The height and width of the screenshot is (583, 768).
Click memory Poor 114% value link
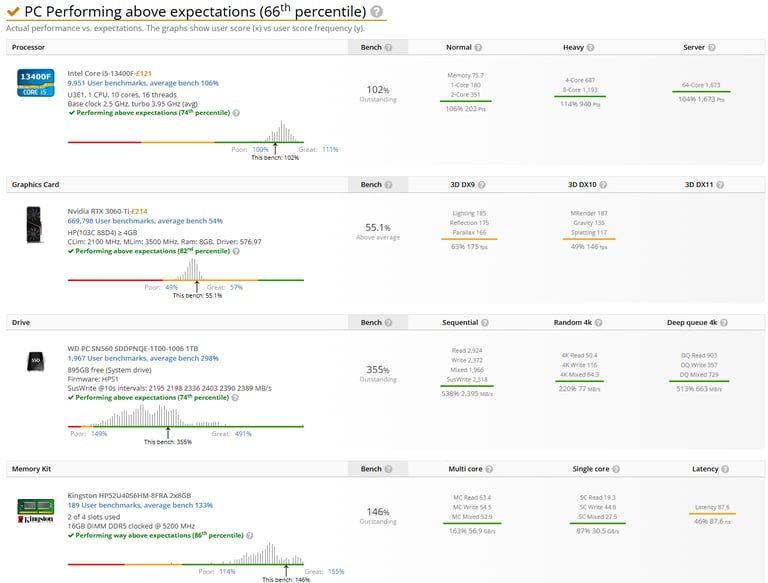click(x=227, y=571)
